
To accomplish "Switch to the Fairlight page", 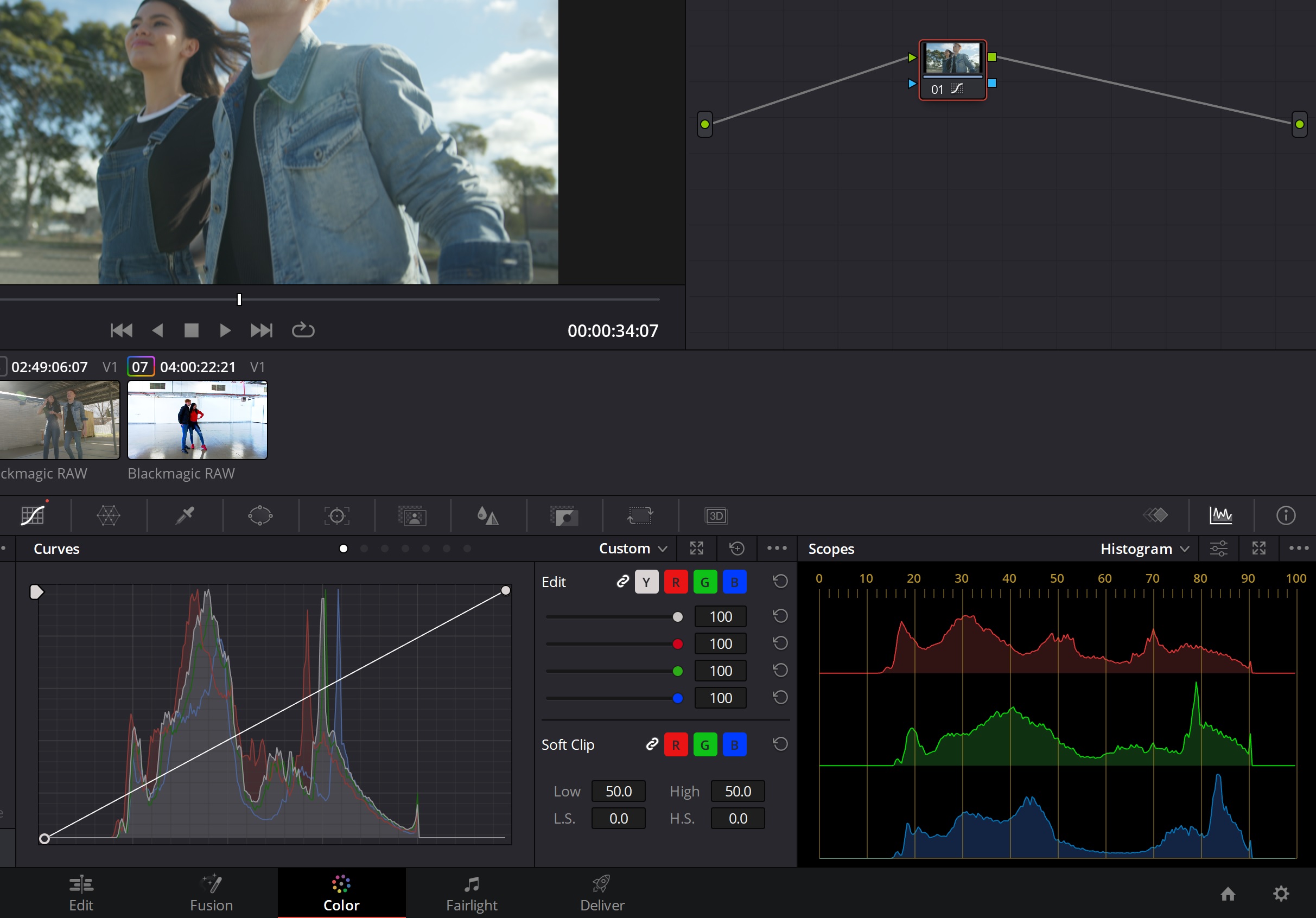I will click(472, 894).
